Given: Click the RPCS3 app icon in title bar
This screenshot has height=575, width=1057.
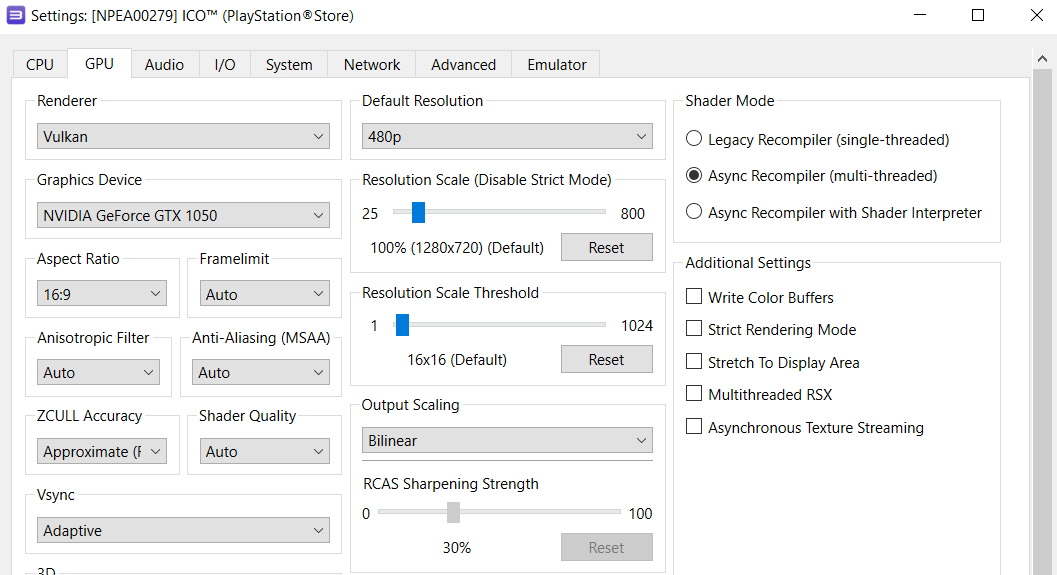Looking at the screenshot, I should tap(16, 16).
